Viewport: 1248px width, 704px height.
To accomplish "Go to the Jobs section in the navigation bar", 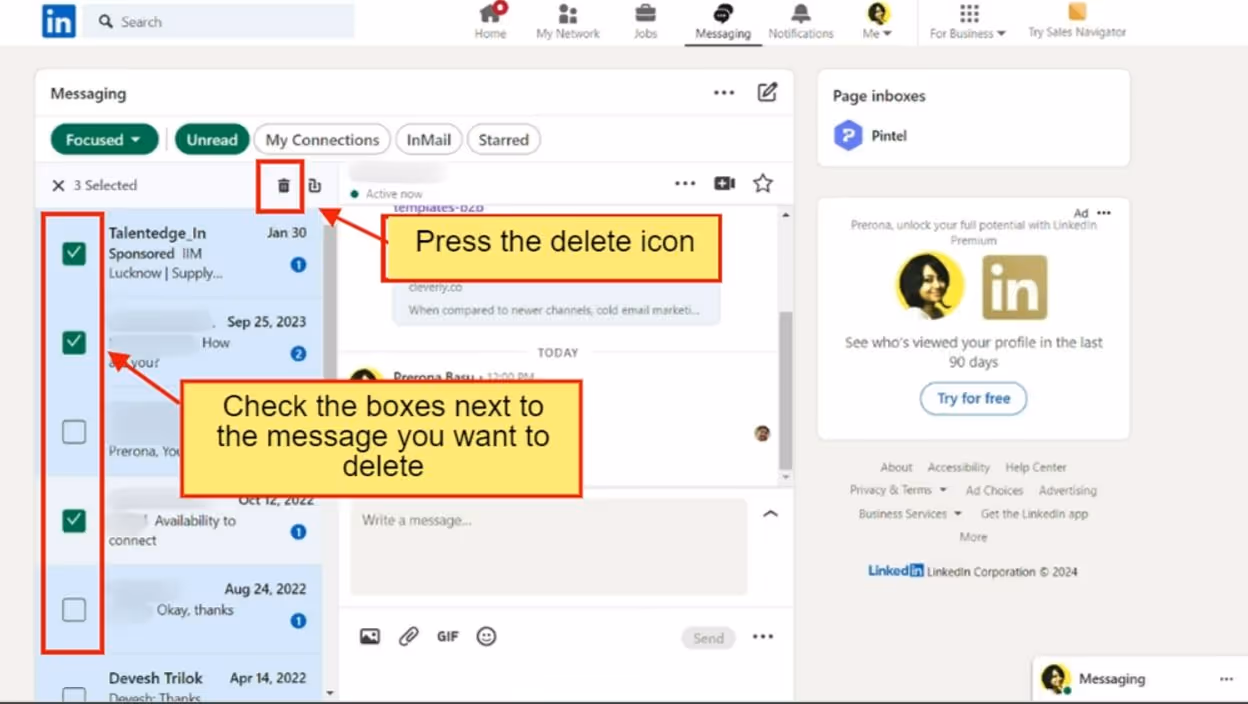I will click(x=645, y=20).
